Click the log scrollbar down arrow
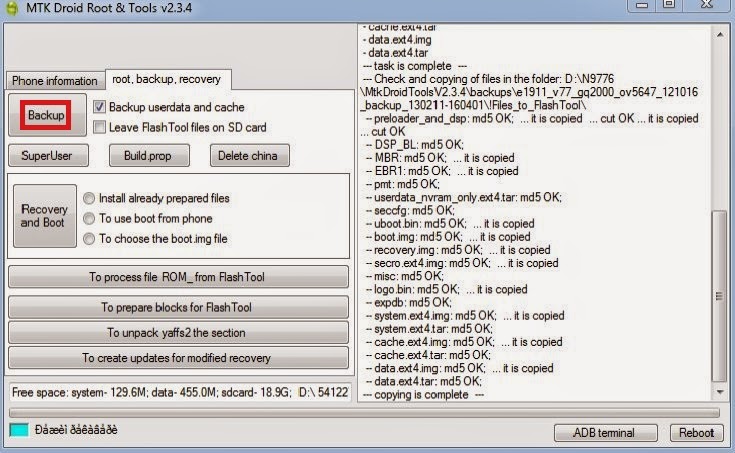The height and width of the screenshot is (453, 735). (719, 391)
